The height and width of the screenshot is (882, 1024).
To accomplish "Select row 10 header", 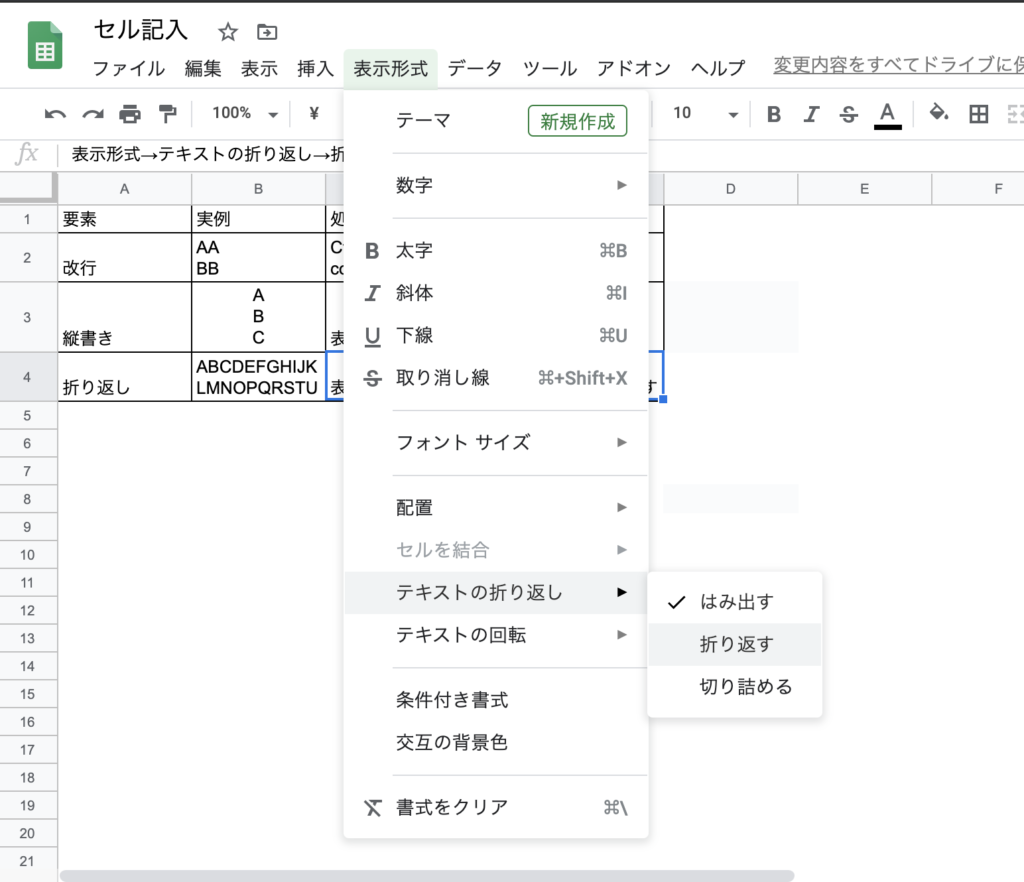I will (27, 555).
